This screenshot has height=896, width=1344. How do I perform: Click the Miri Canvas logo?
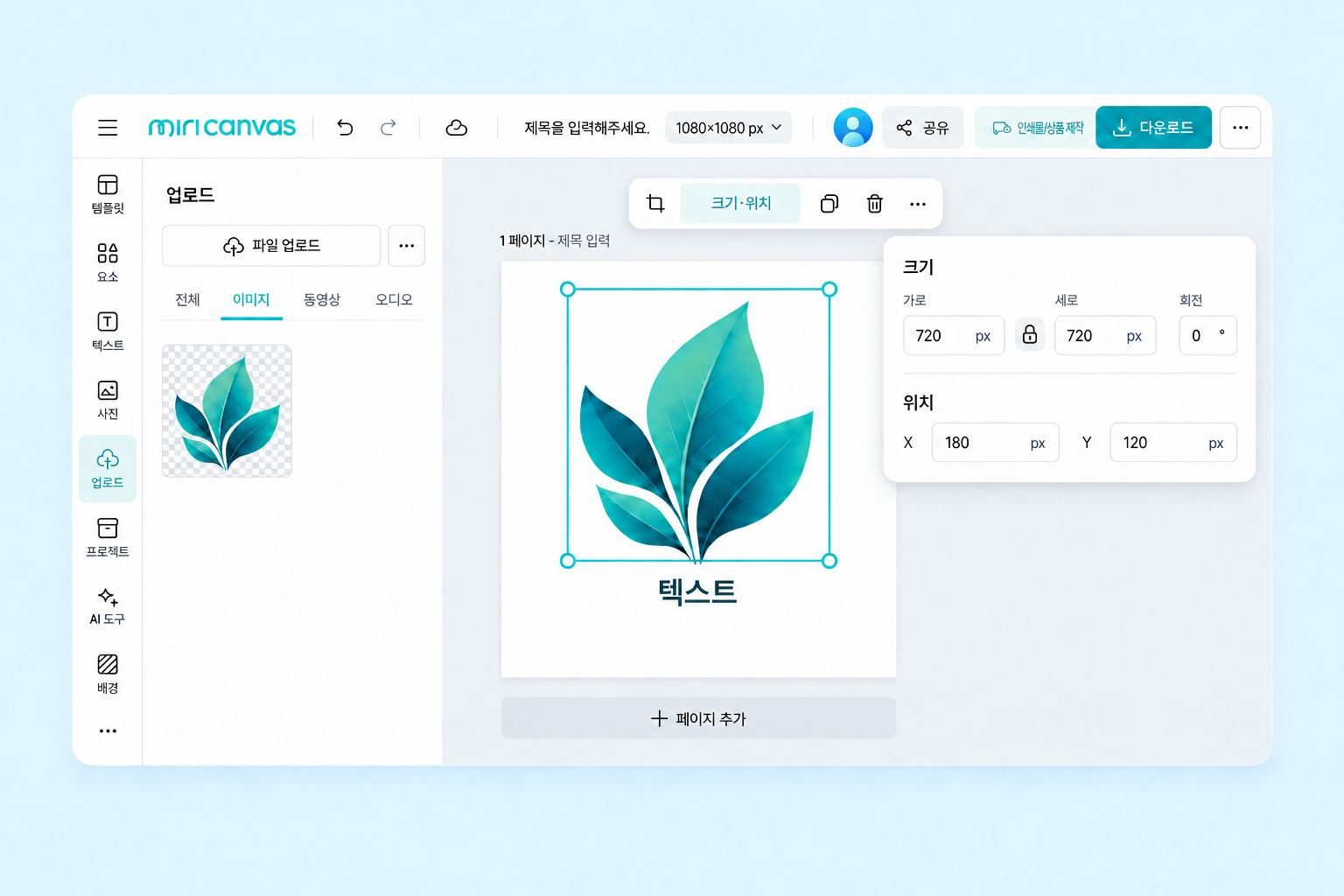[x=222, y=128]
